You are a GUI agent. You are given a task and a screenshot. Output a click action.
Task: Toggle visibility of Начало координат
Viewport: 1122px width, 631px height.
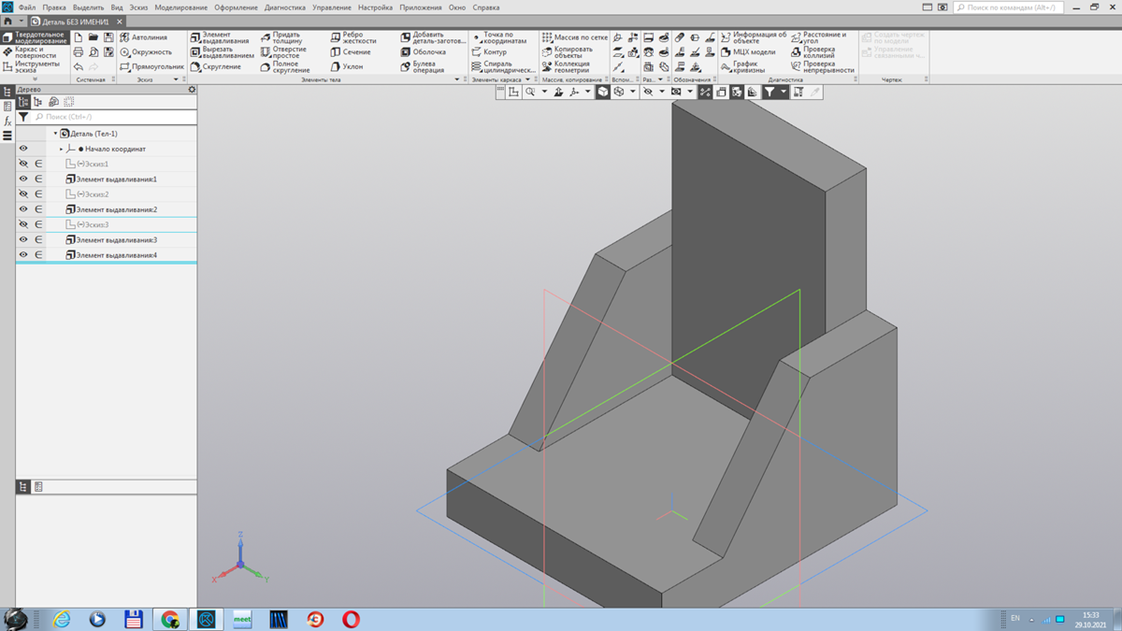(x=23, y=149)
